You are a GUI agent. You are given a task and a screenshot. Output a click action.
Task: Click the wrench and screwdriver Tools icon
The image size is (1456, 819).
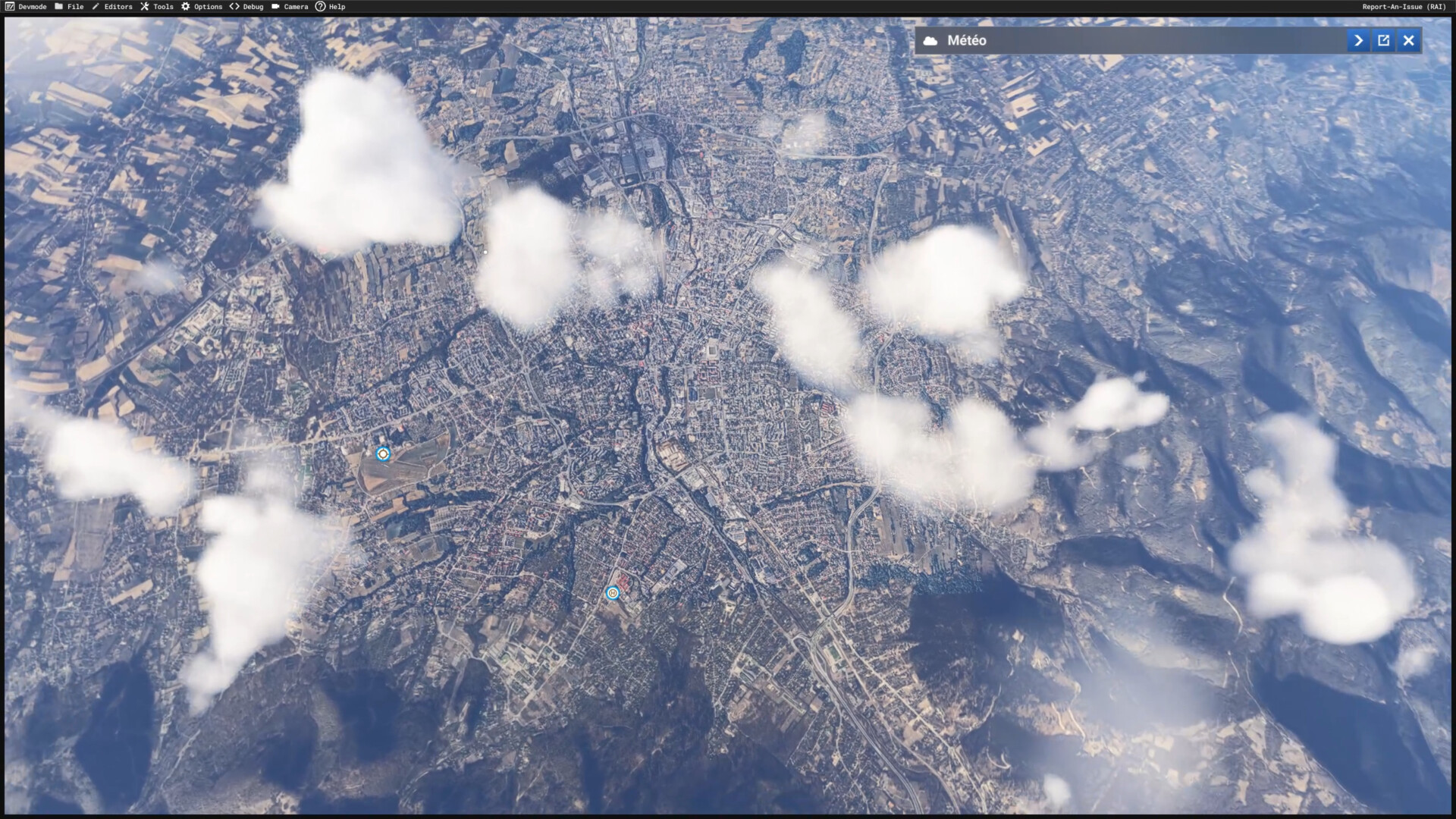pos(145,6)
